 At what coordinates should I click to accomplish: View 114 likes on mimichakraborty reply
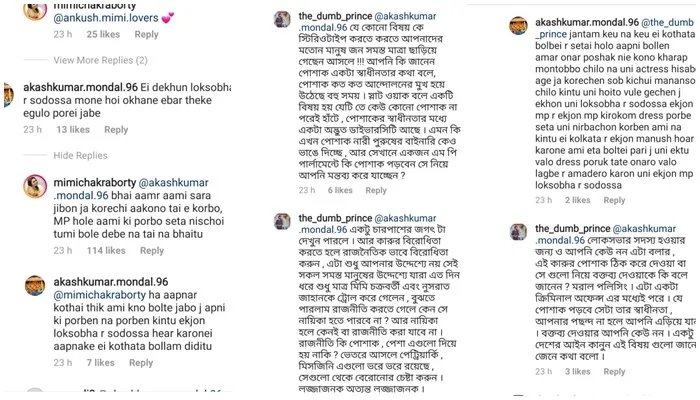tap(106, 250)
